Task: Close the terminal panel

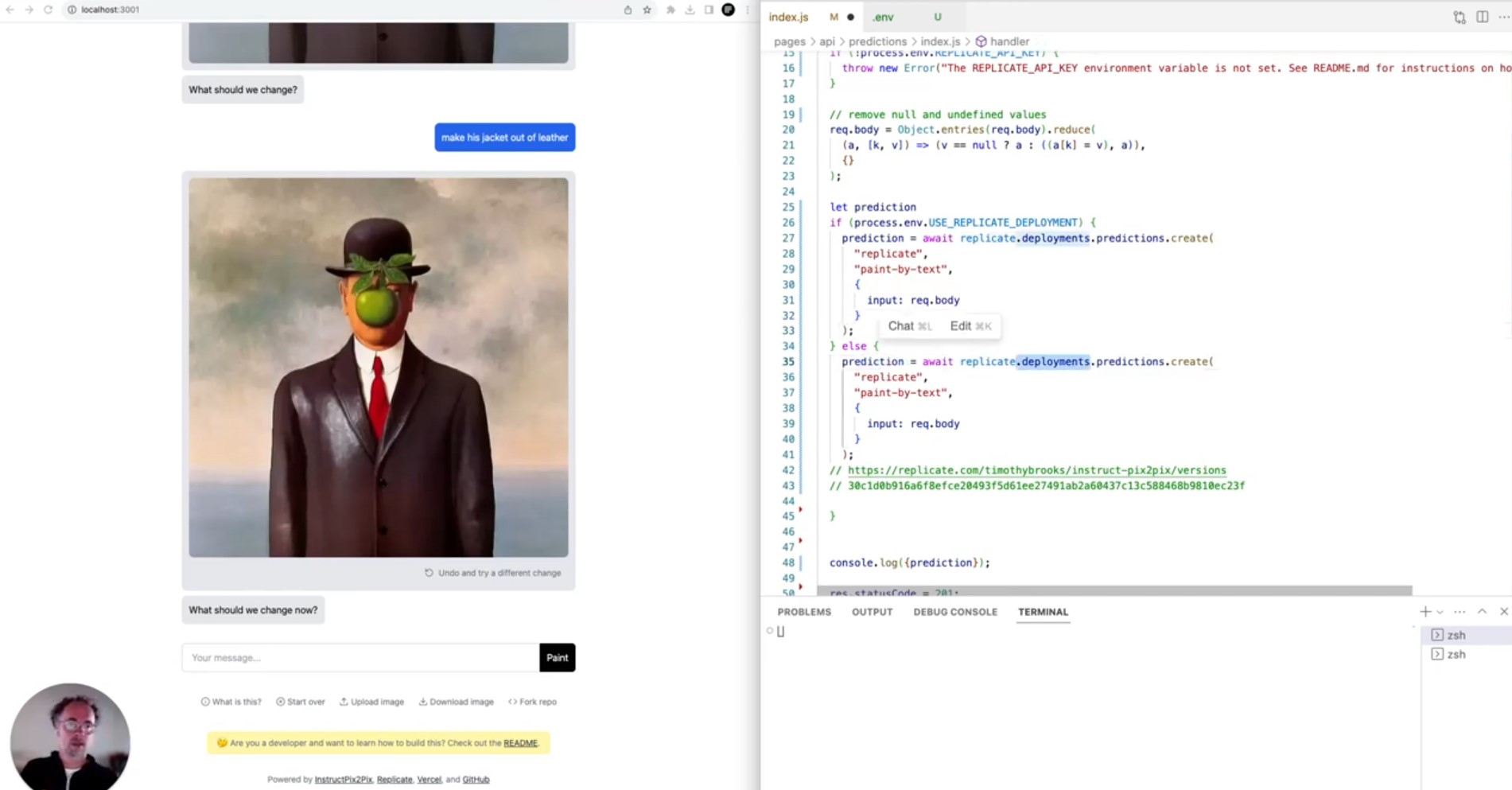Action: pos(1504,611)
